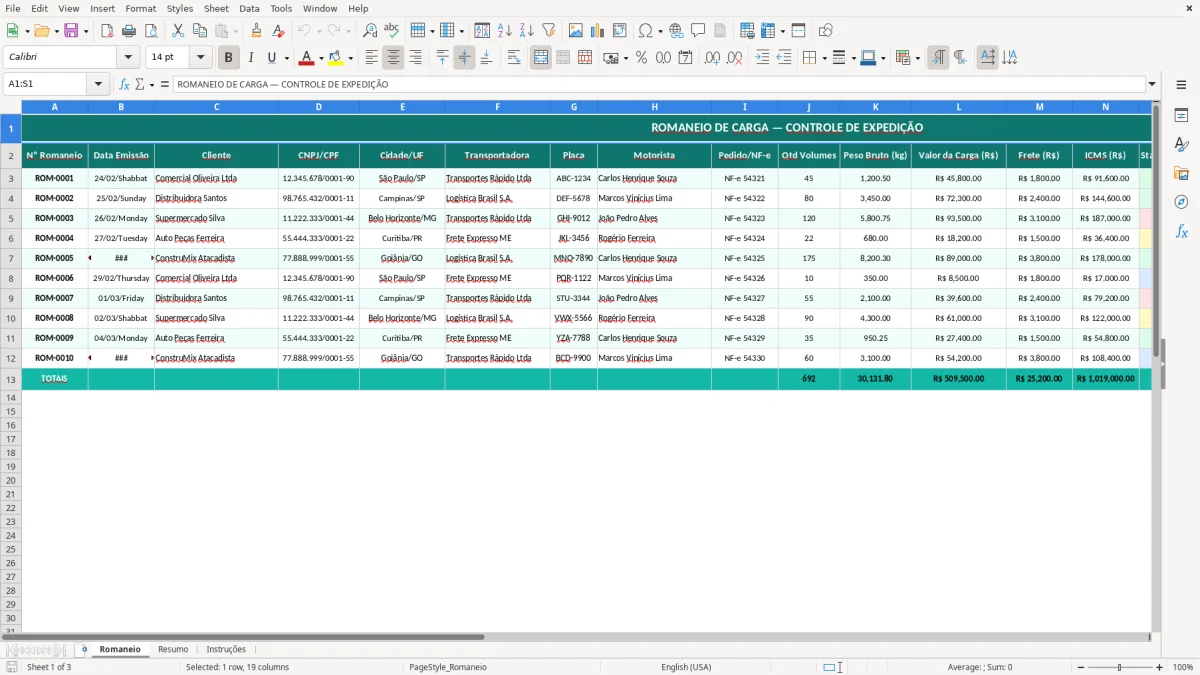This screenshot has height=675, width=1200.
Task: Toggle Bold formatting
Action: point(228,58)
